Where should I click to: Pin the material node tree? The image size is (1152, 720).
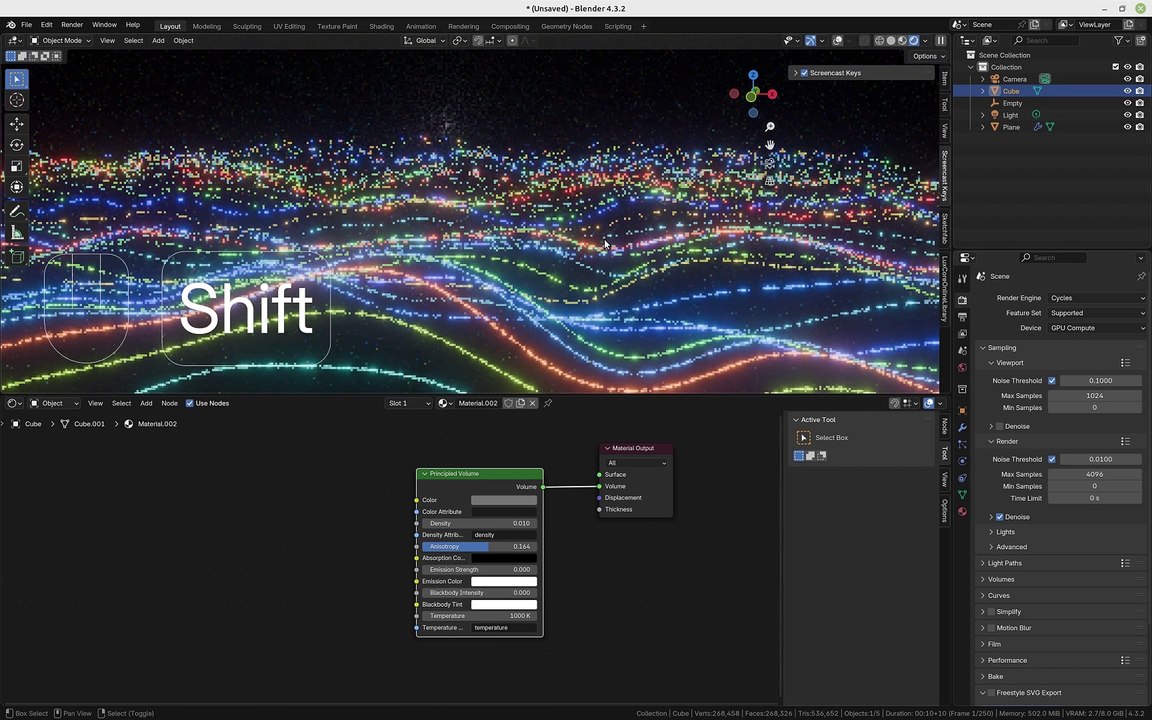pyautogui.click(x=548, y=403)
